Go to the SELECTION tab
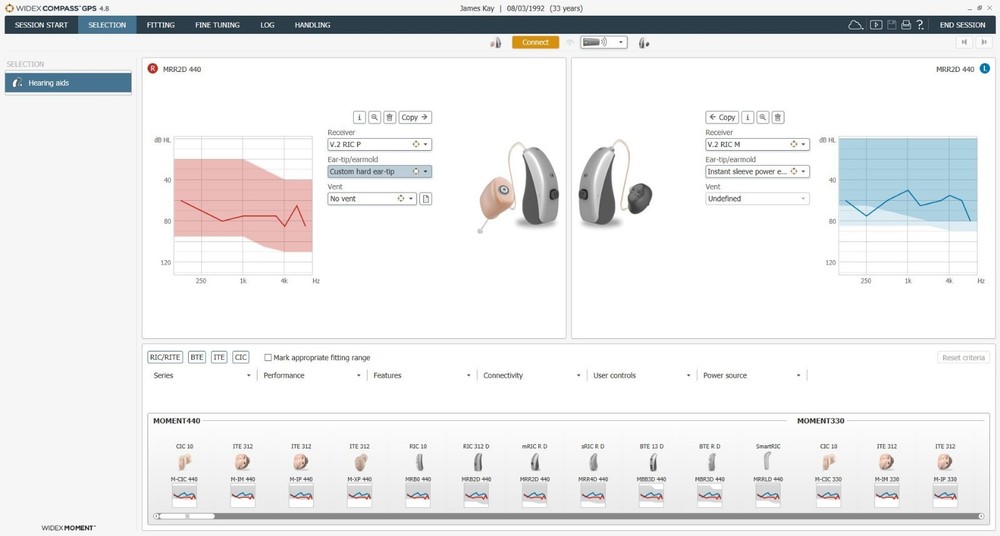1000x536 pixels. (x=107, y=25)
